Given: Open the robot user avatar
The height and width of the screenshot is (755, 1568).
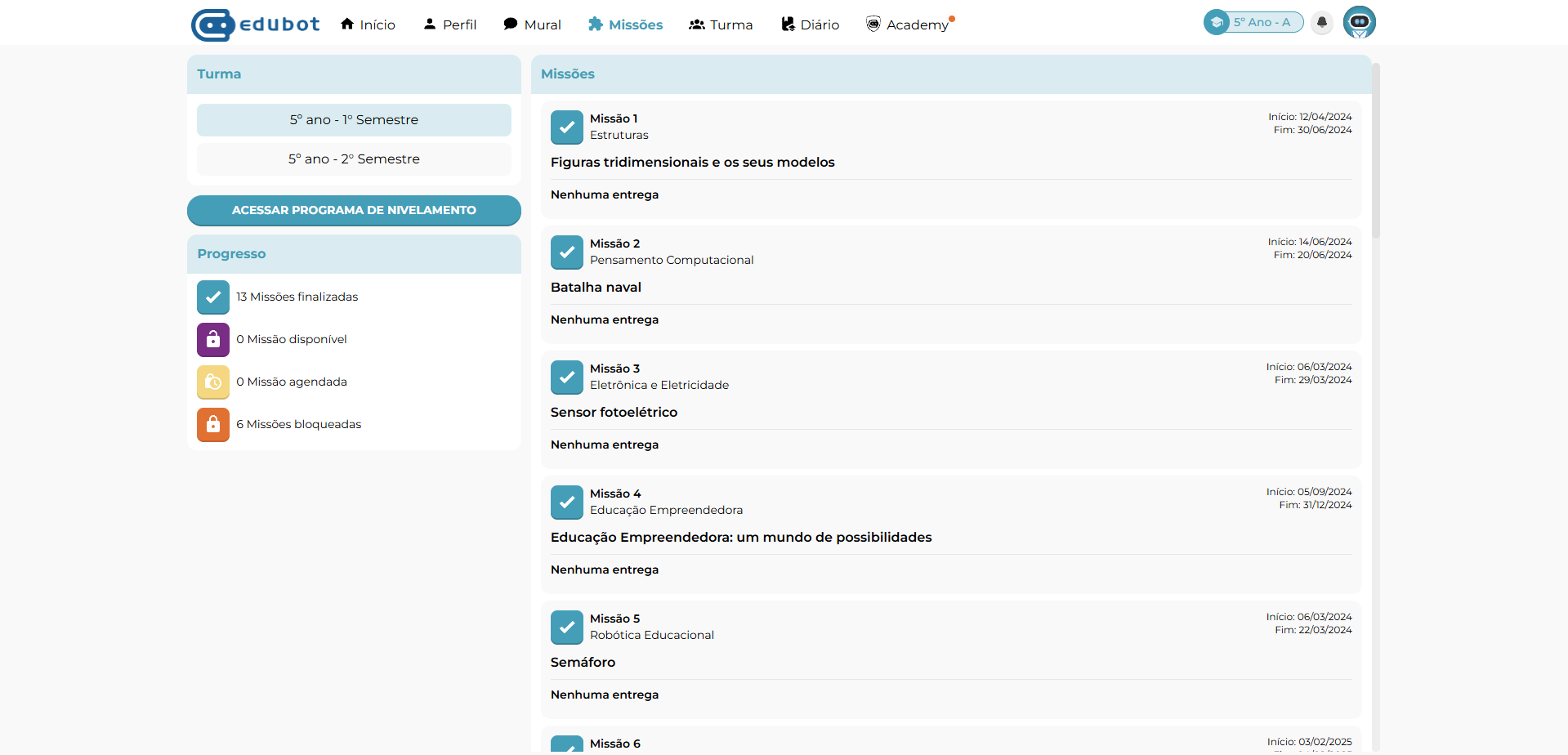Looking at the screenshot, I should (x=1359, y=23).
